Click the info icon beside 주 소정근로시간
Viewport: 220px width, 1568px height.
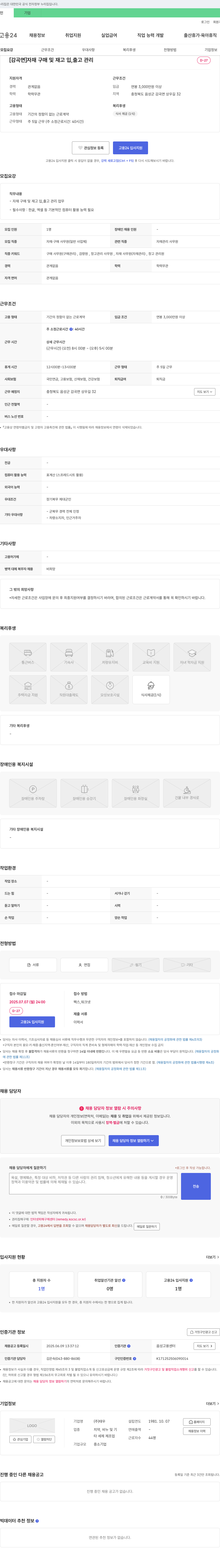pyautogui.click(x=71, y=329)
